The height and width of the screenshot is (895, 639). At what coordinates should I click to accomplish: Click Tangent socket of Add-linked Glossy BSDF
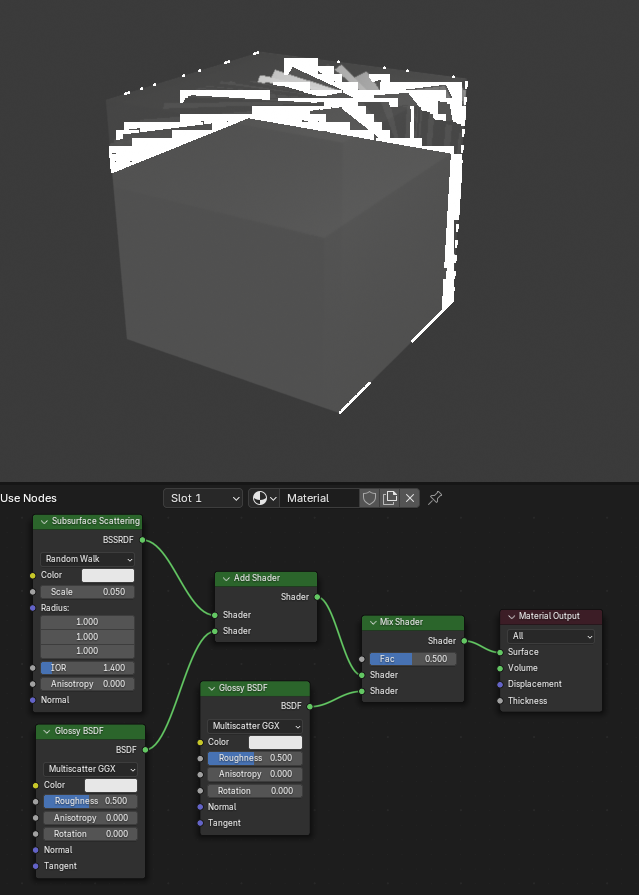click(x=36, y=866)
